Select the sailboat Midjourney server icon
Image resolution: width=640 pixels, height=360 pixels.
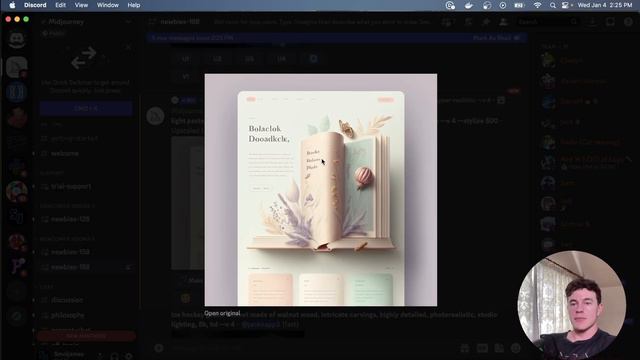(17, 67)
